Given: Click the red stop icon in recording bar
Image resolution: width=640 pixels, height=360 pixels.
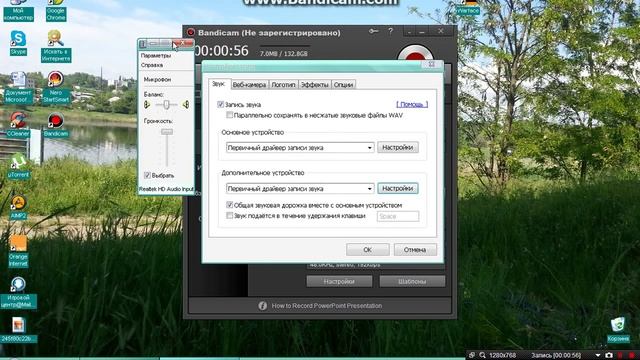Looking at the screenshot, I should click(632, 356).
